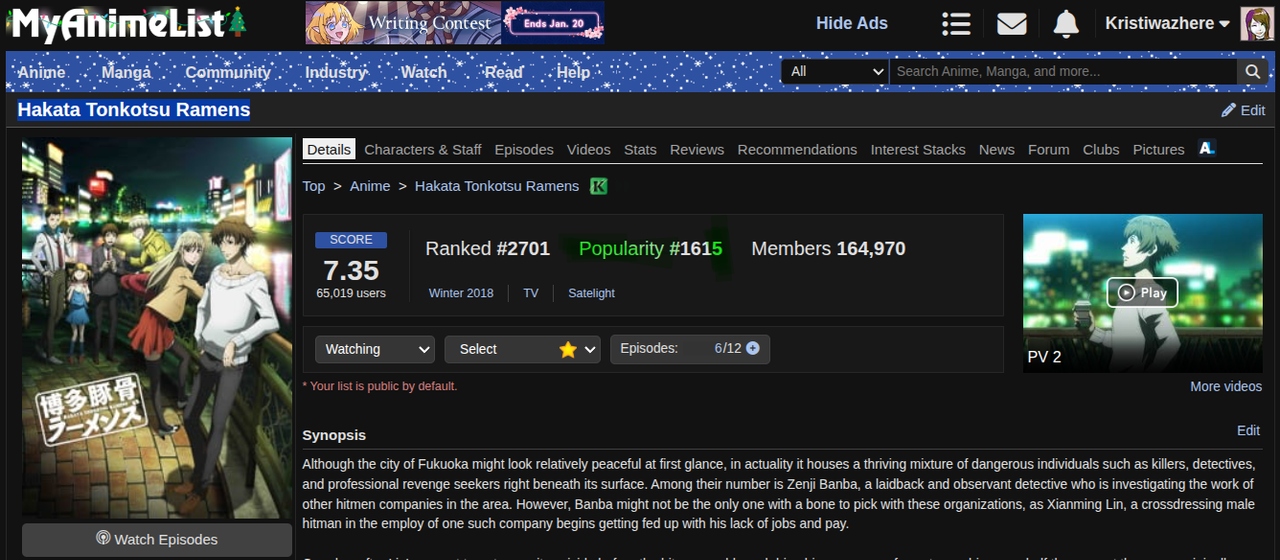This screenshot has width=1280, height=560.
Task: Open the score Select dropdown
Action: click(x=522, y=349)
